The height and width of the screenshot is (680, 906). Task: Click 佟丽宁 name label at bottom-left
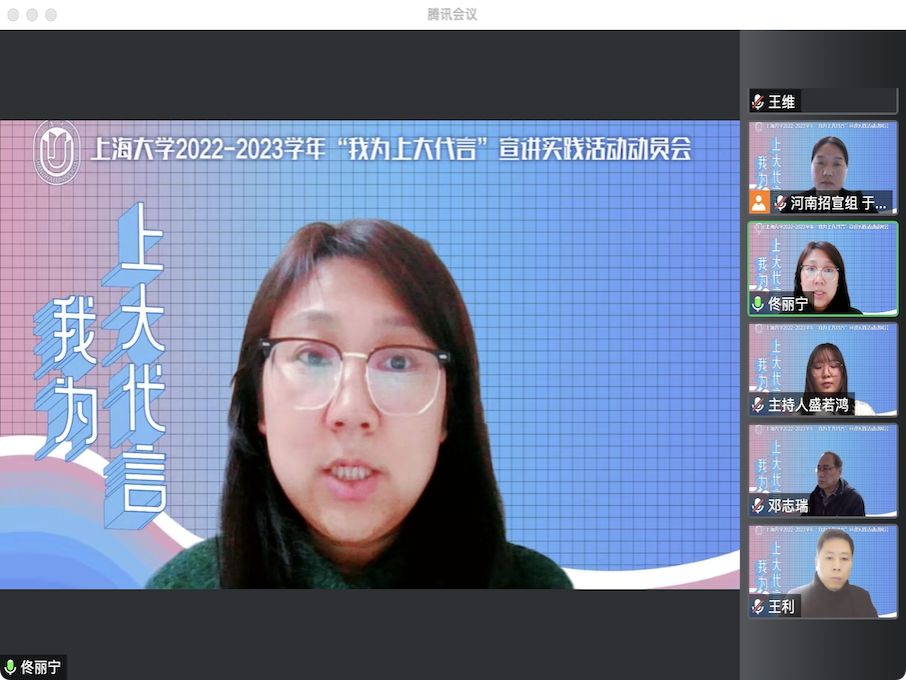pyautogui.click(x=41, y=668)
